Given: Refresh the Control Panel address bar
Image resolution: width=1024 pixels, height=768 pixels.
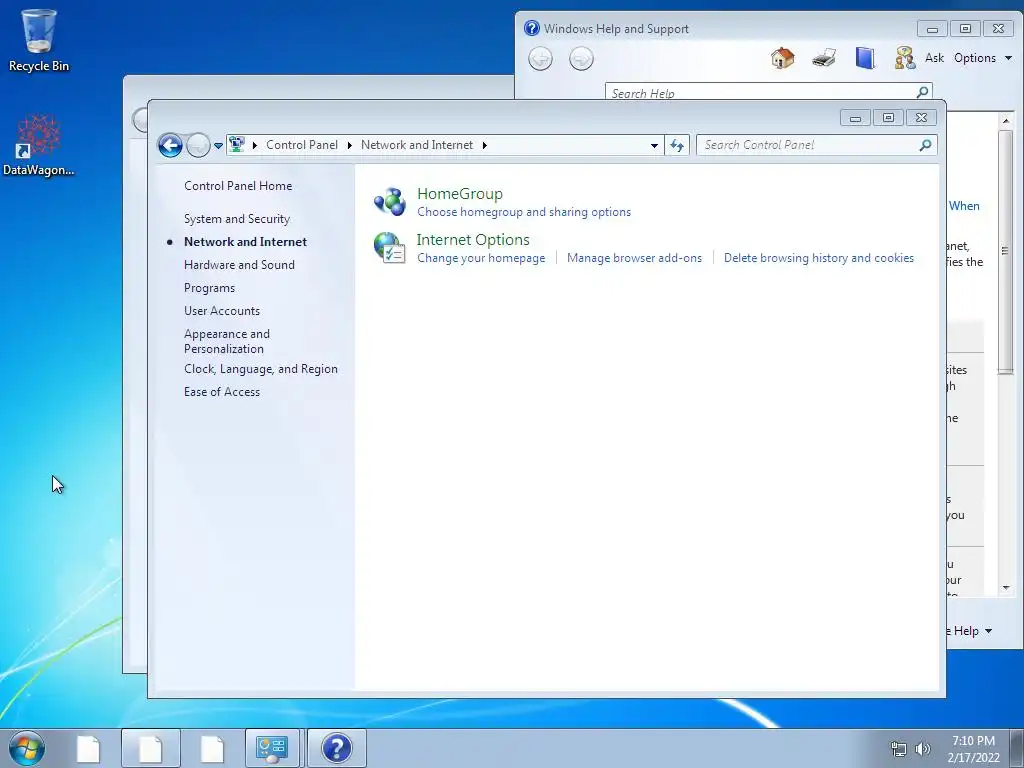Looking at the screenshot, I should click(677, 145).
